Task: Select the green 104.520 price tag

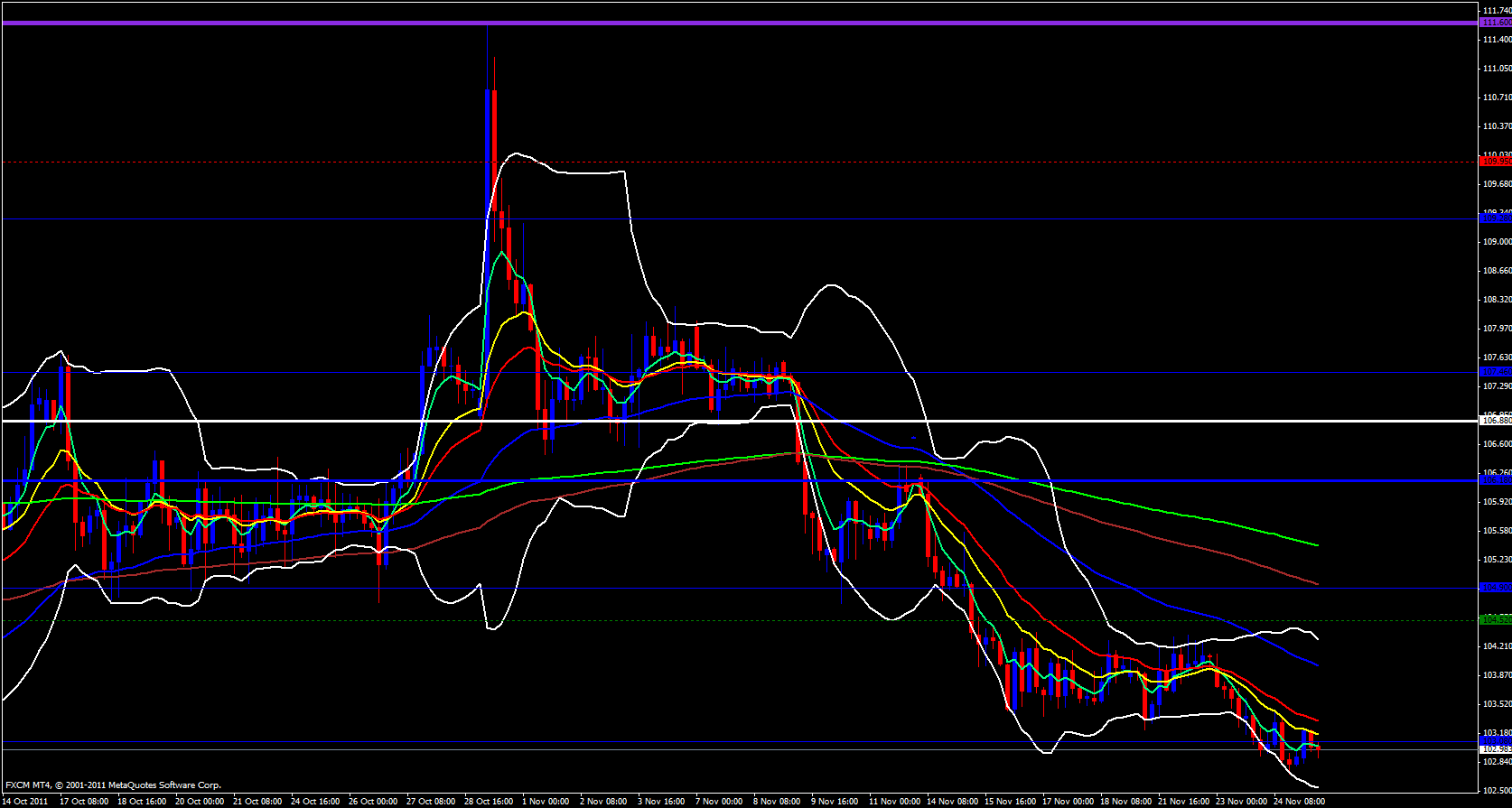Action: pyautogui.click(x=1496, y=619)
